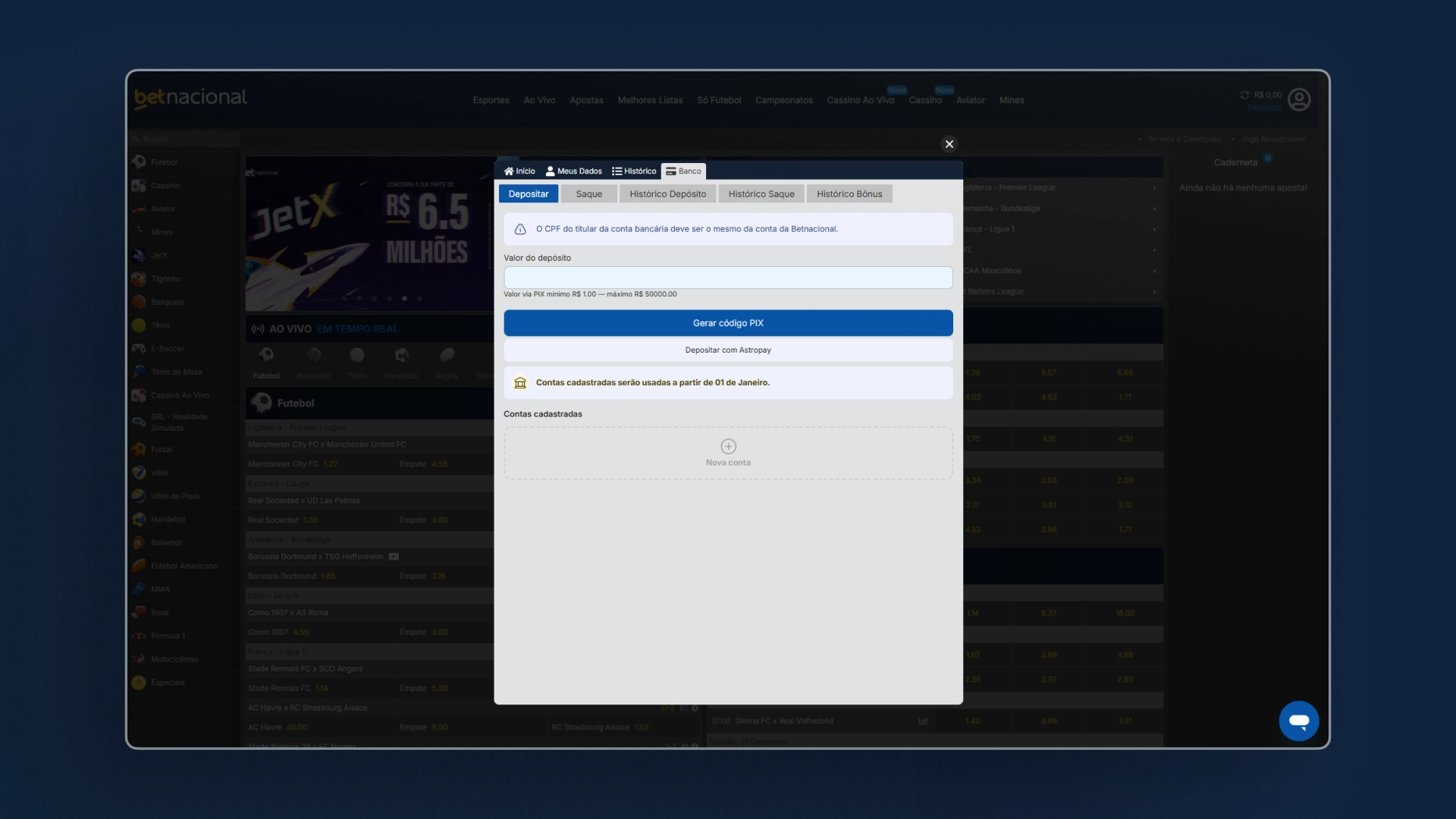Click the Futebol soccer ball sidebar icon

click(139, 162)
